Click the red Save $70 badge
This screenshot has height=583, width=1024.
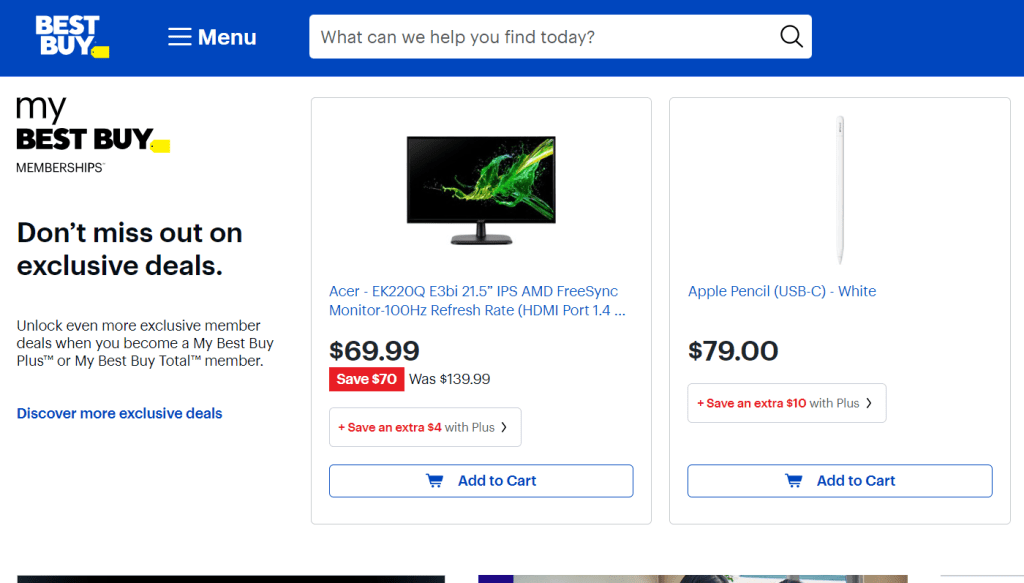pos(366,379)
